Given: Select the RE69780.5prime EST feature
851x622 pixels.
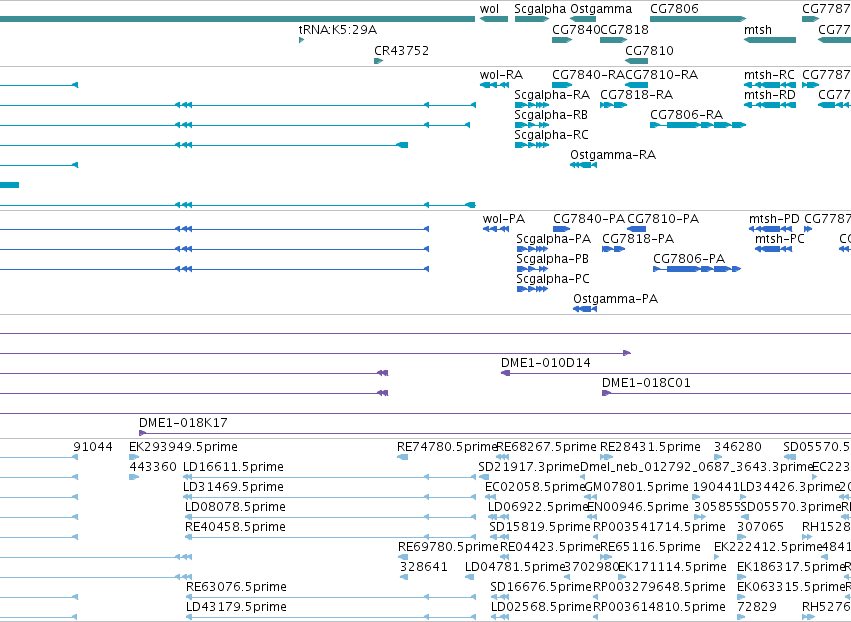Looking at the screenshot, I should click(403, 557).
